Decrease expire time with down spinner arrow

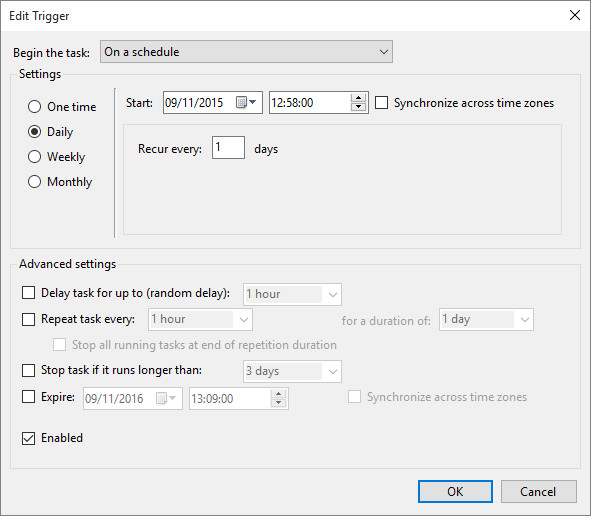pyautogui.click(x=279, y=403)
